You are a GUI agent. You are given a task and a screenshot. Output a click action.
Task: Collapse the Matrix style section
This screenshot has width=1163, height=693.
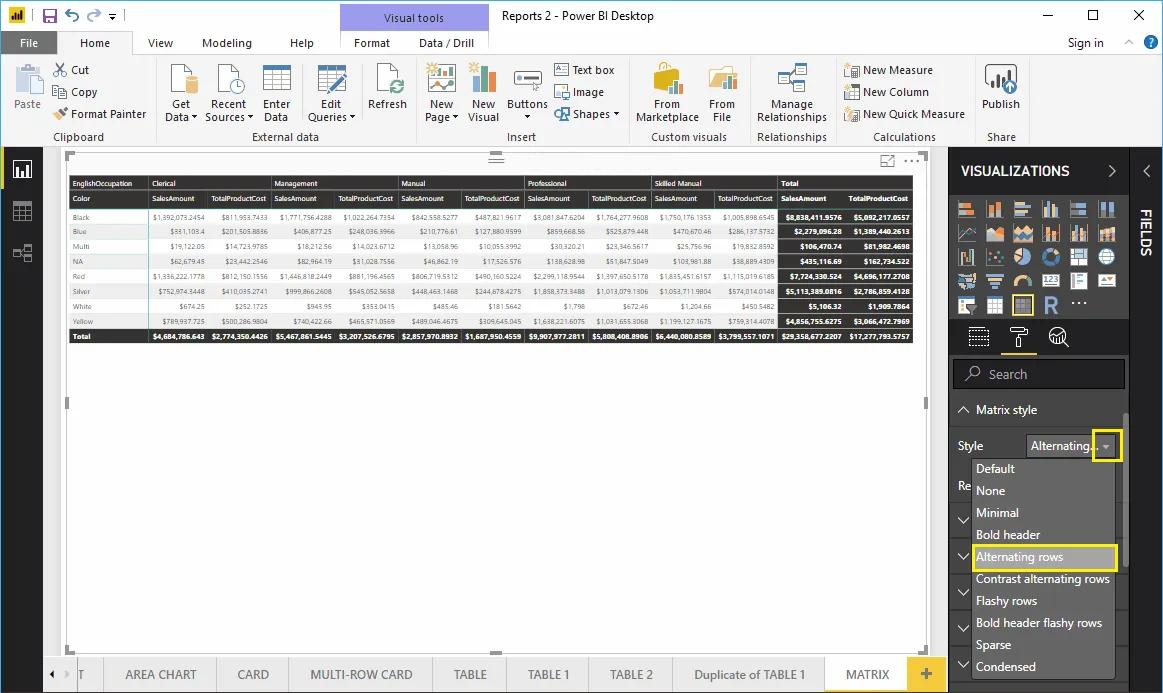point(963,409)
